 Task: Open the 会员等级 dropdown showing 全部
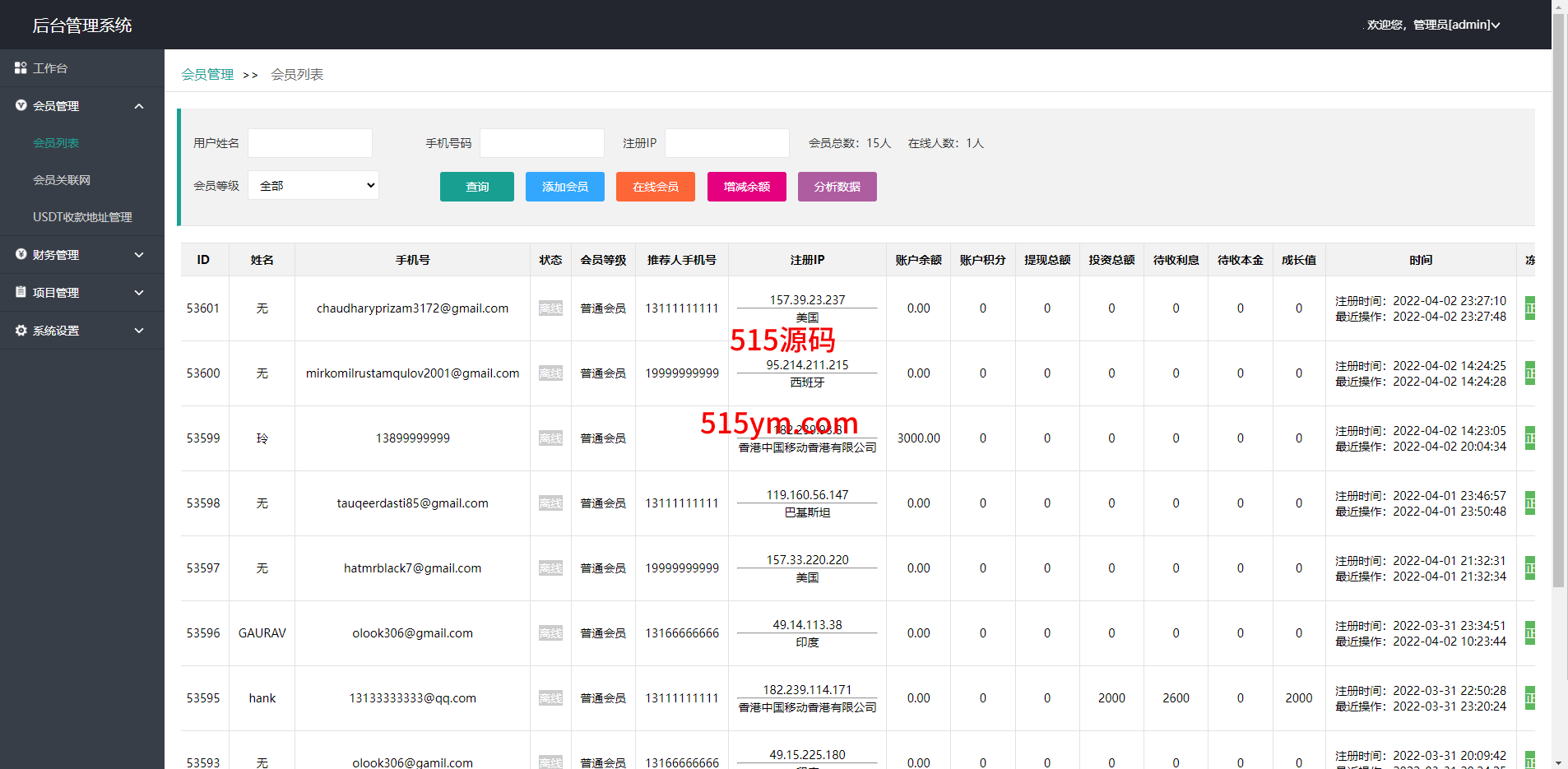point(313,186)
